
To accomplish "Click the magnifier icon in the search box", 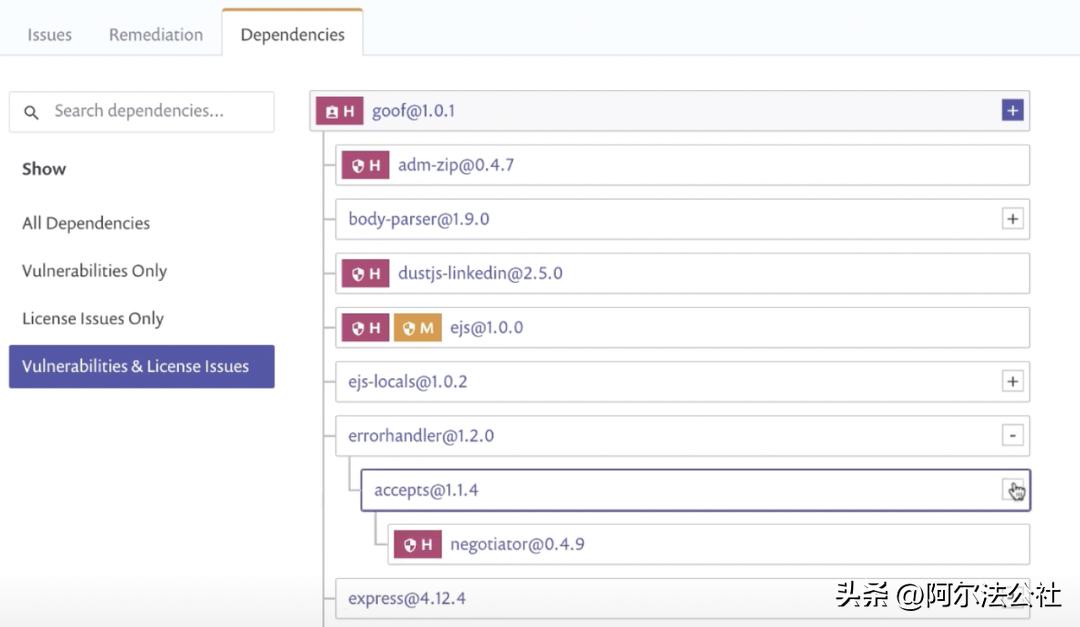I will (x=32, y=112).
